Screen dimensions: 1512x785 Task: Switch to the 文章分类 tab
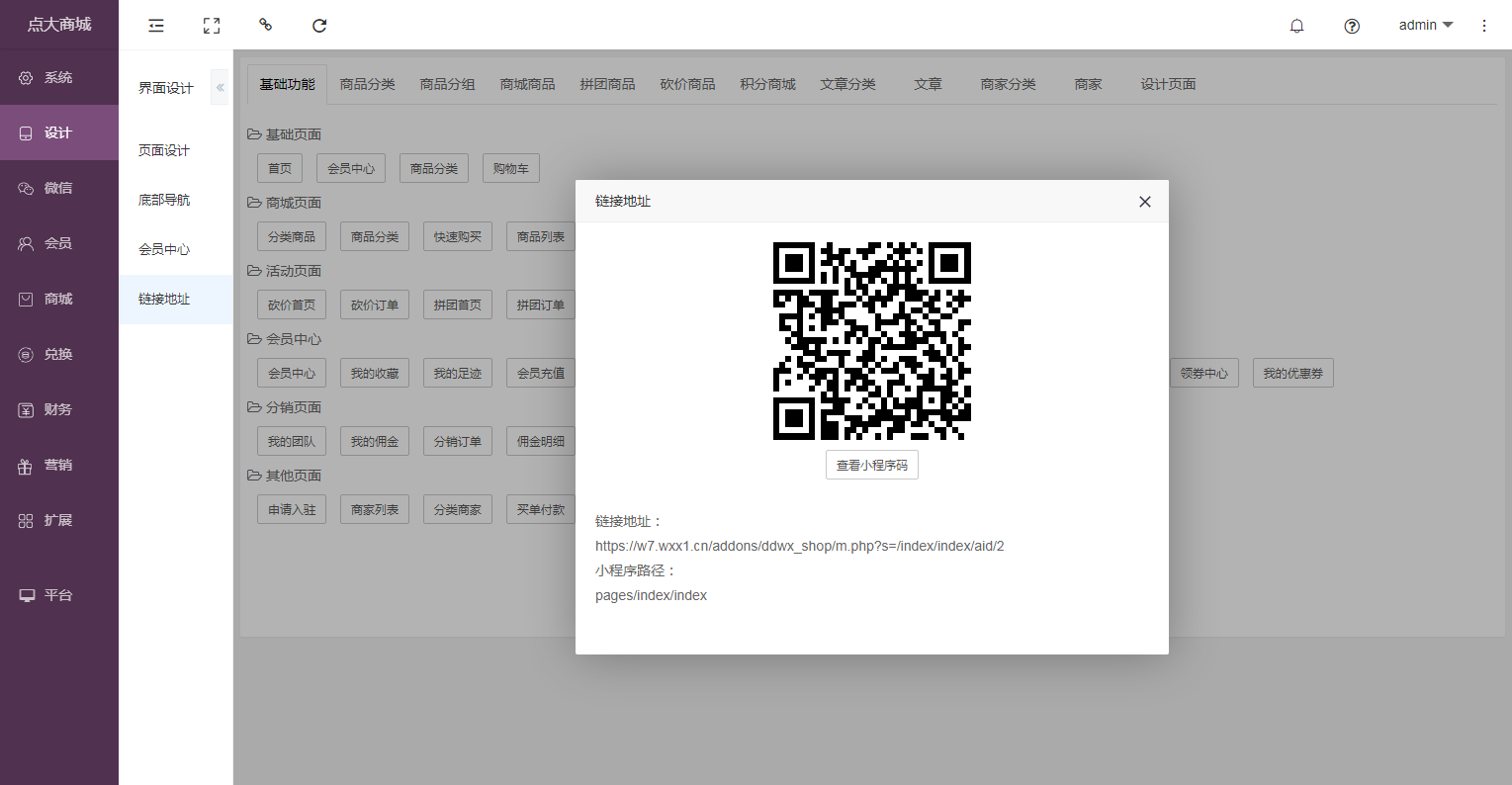(848, 84)
